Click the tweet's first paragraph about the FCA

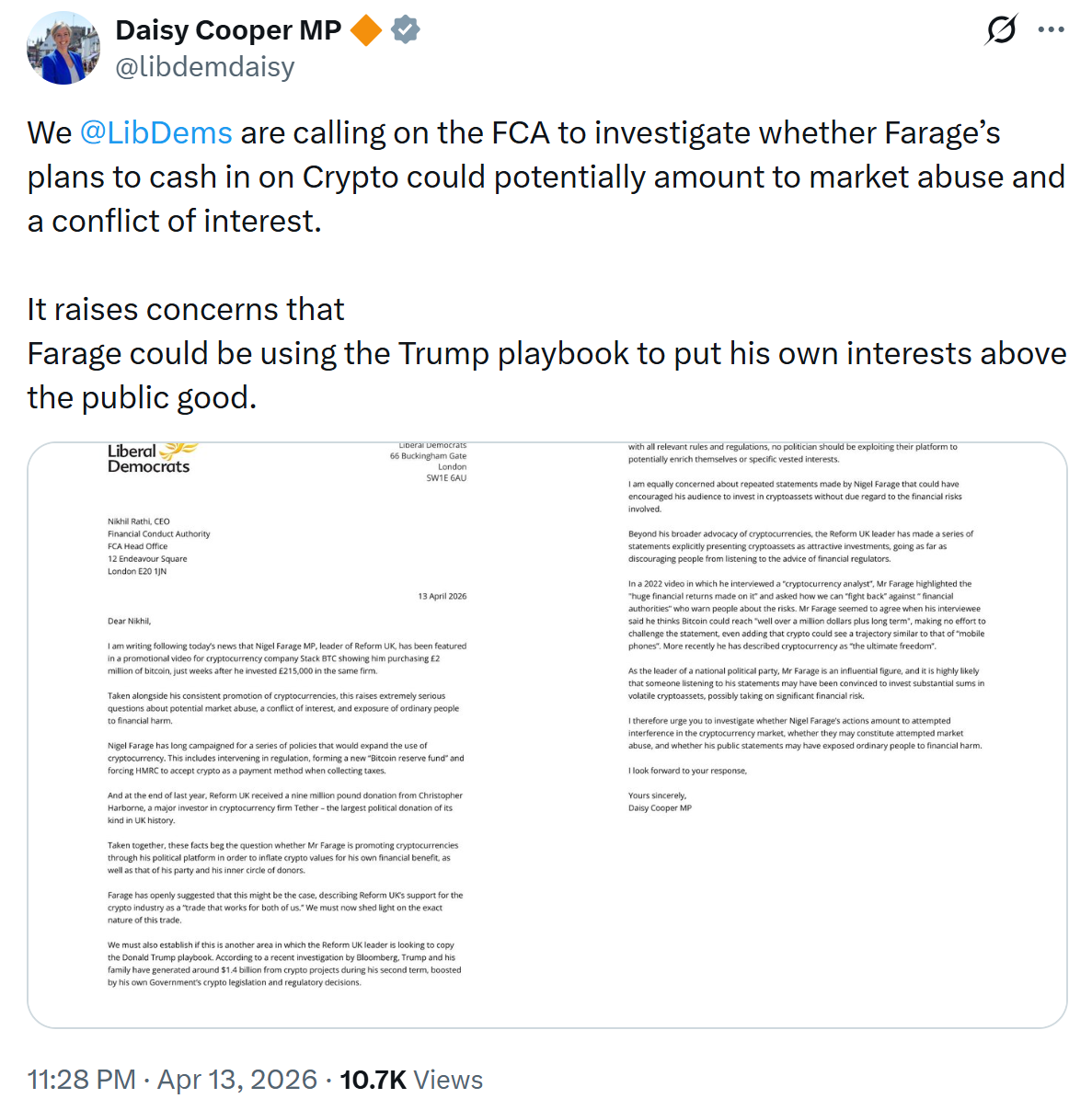click(546, 177)
